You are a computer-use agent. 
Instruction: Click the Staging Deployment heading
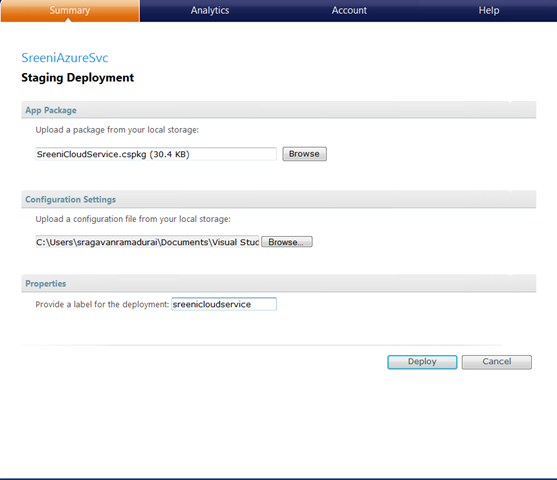pyautogui.click(x=77, y=77)
